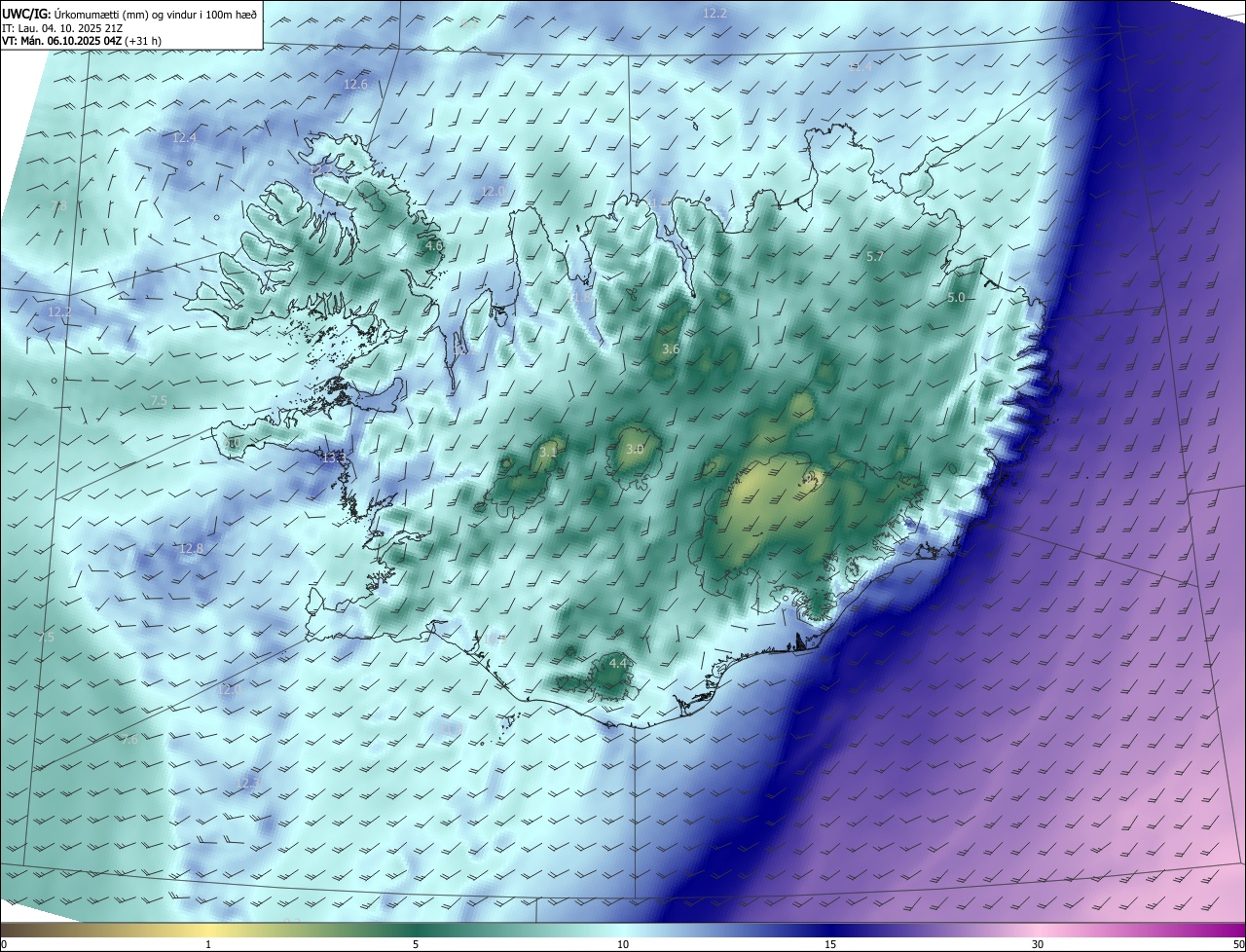The image size is (1246, 952).
Task: Click the 50 tick on the colour scale
Action: (x=1238, y=944)
